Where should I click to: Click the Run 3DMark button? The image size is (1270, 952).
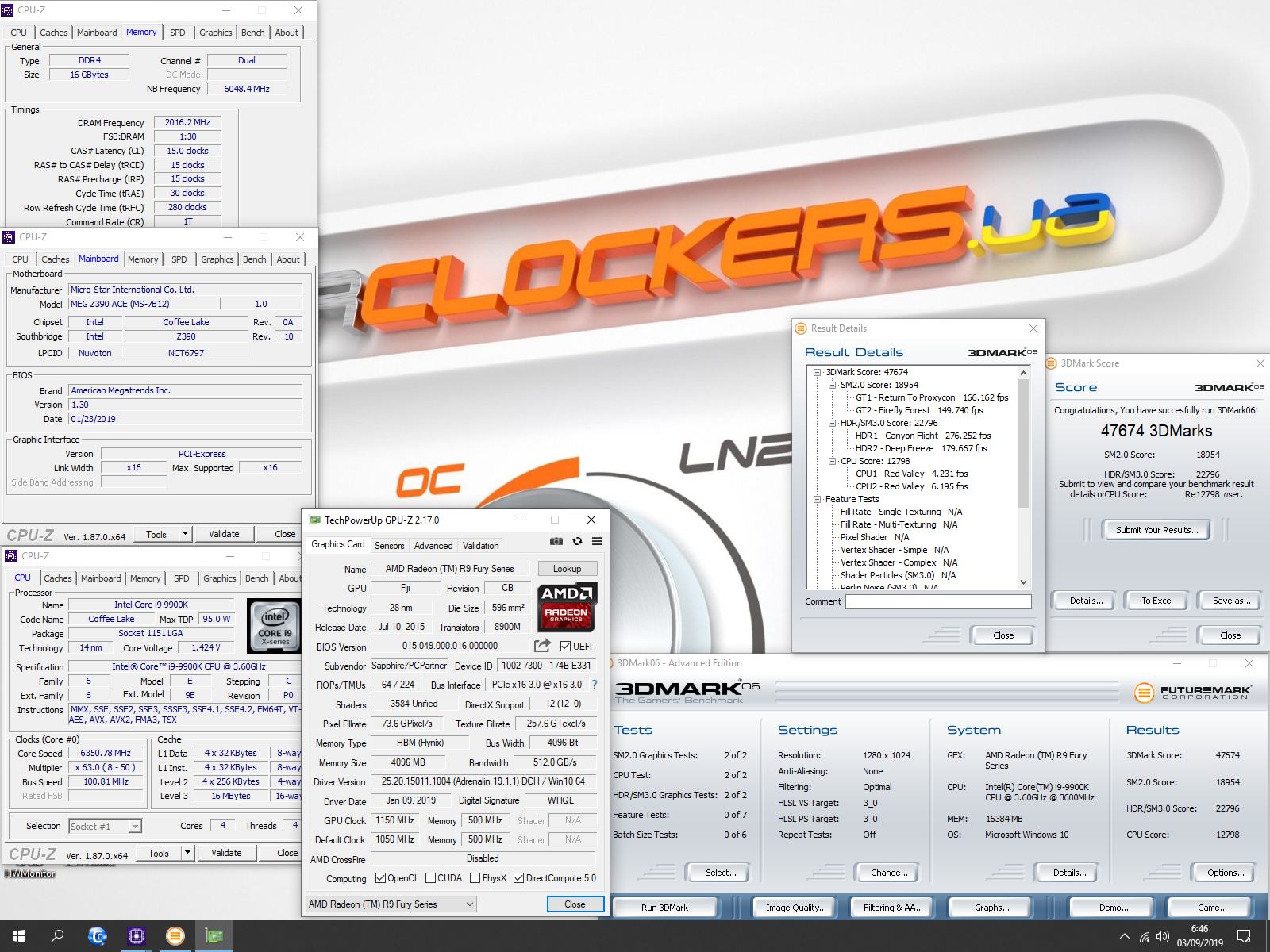click(x=665, y=908)
